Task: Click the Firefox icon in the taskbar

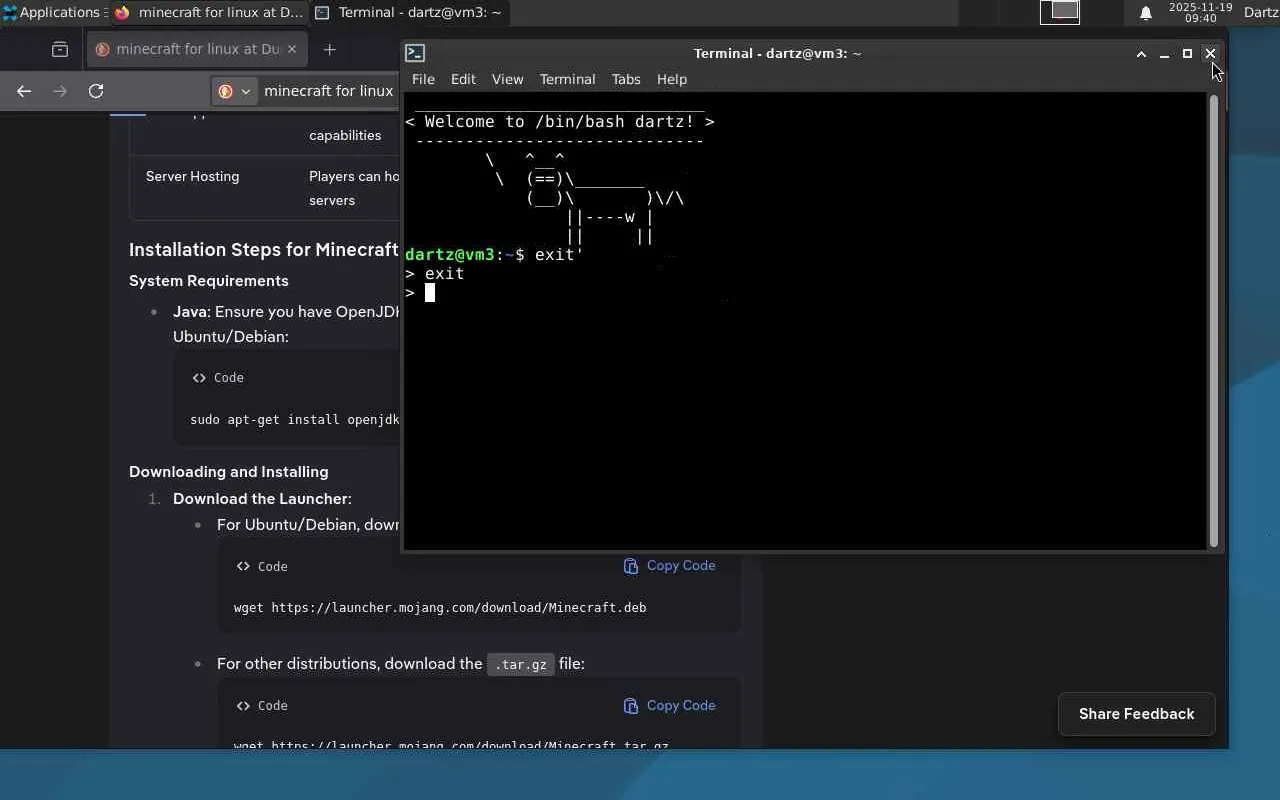Action: point(123,13)
